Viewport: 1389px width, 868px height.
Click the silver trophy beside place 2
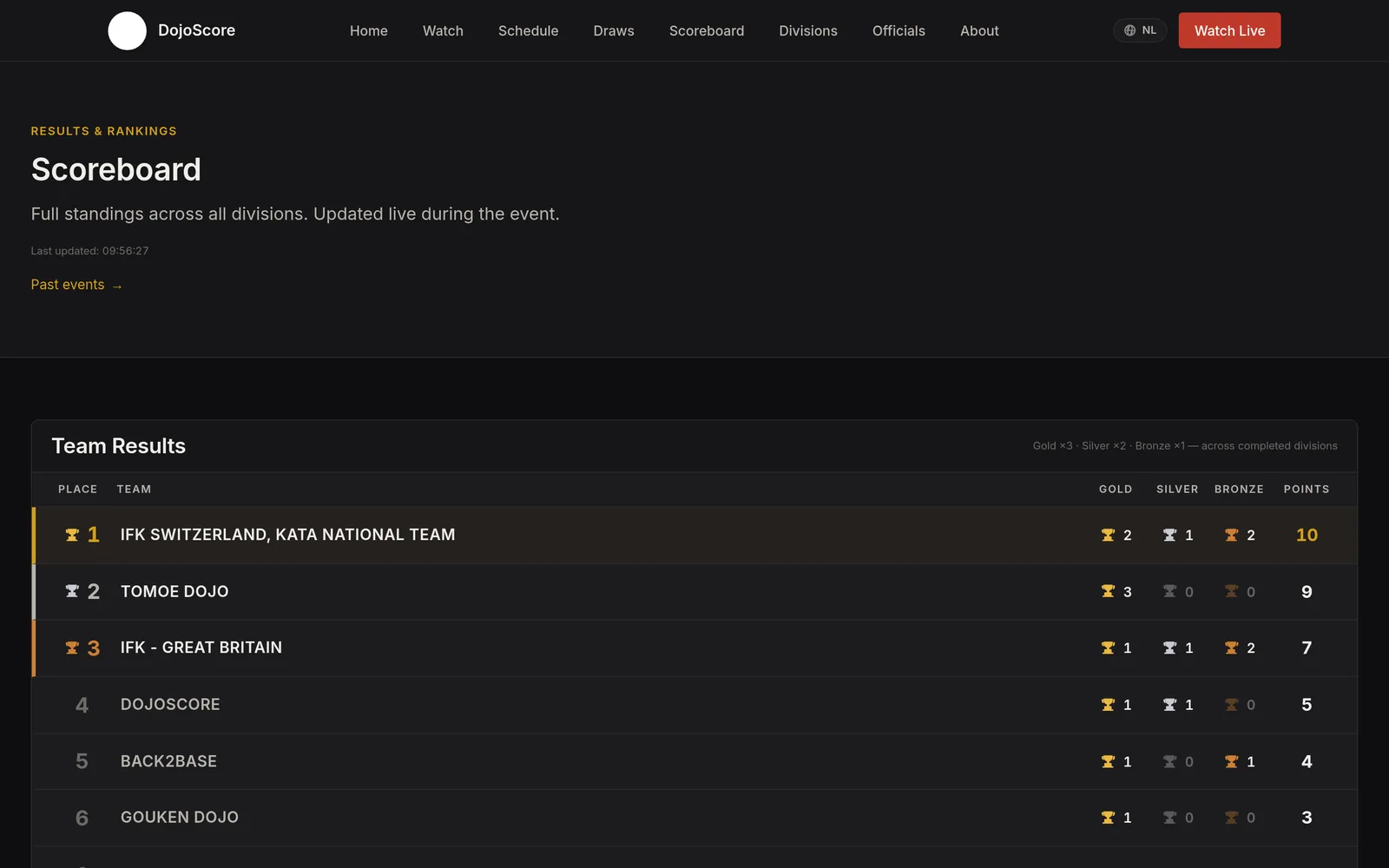pyautogui.click(x=72, y=591)
